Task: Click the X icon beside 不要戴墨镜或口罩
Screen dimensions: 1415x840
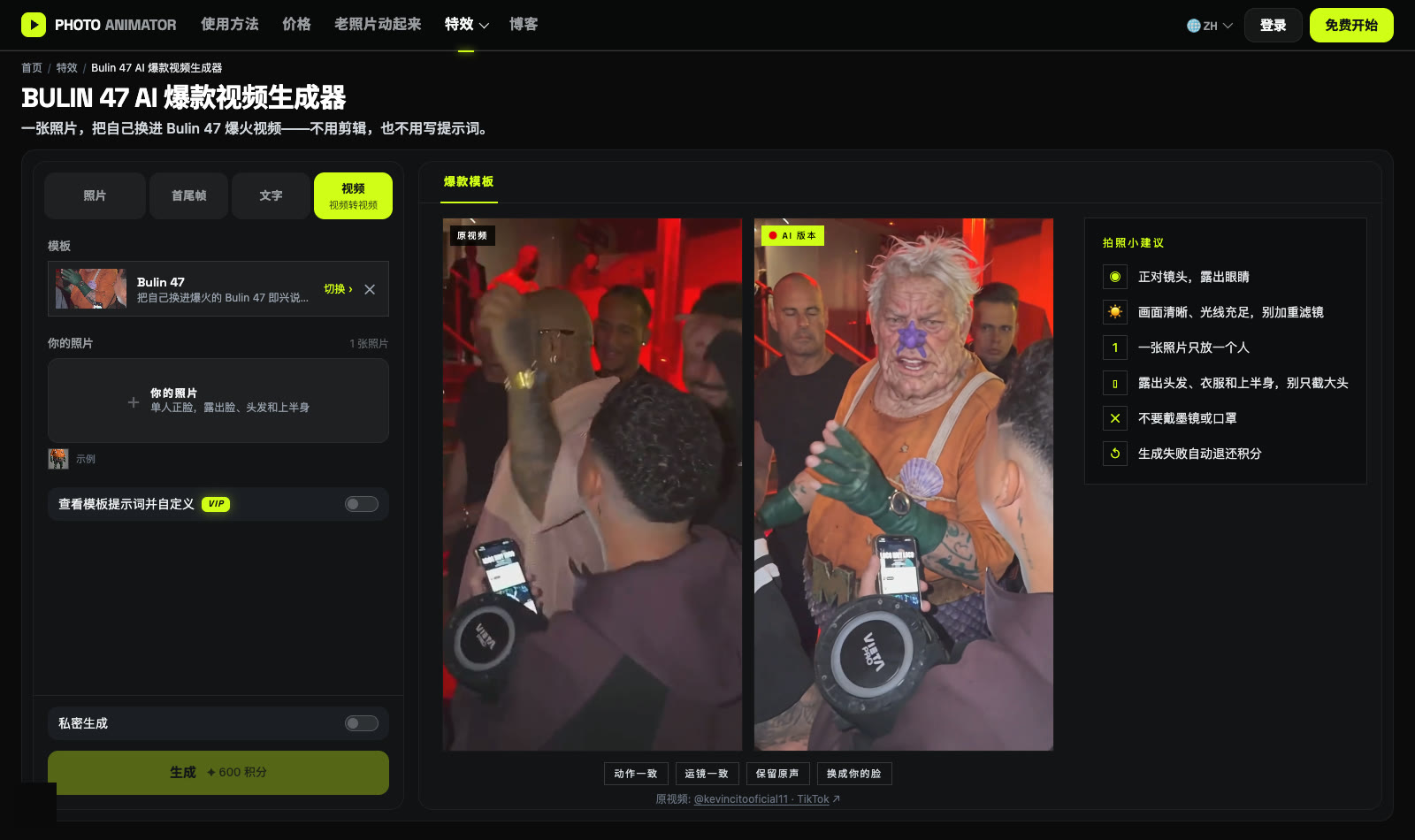Action: click(x=1115, y=418)
